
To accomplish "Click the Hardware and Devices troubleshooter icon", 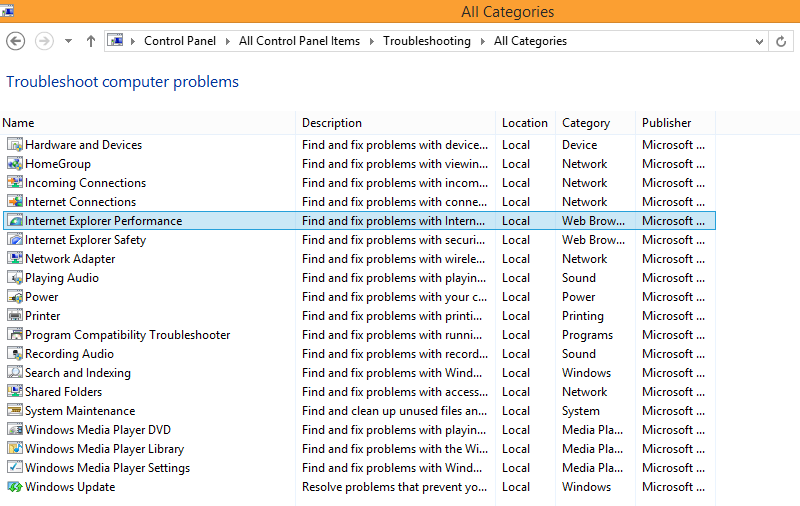I will [x=15, y=145].
